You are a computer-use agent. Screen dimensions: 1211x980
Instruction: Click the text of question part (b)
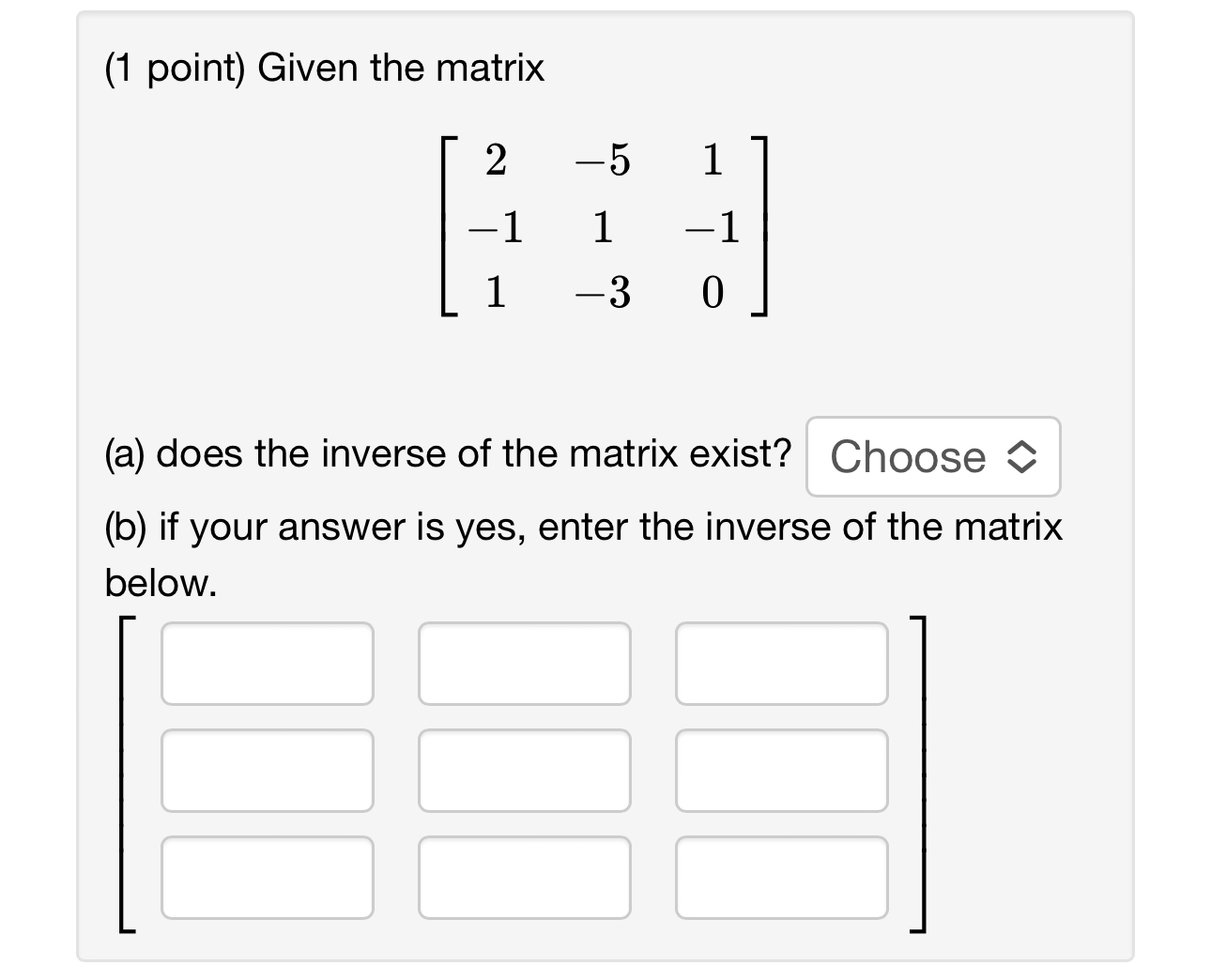tap(582, 527)
